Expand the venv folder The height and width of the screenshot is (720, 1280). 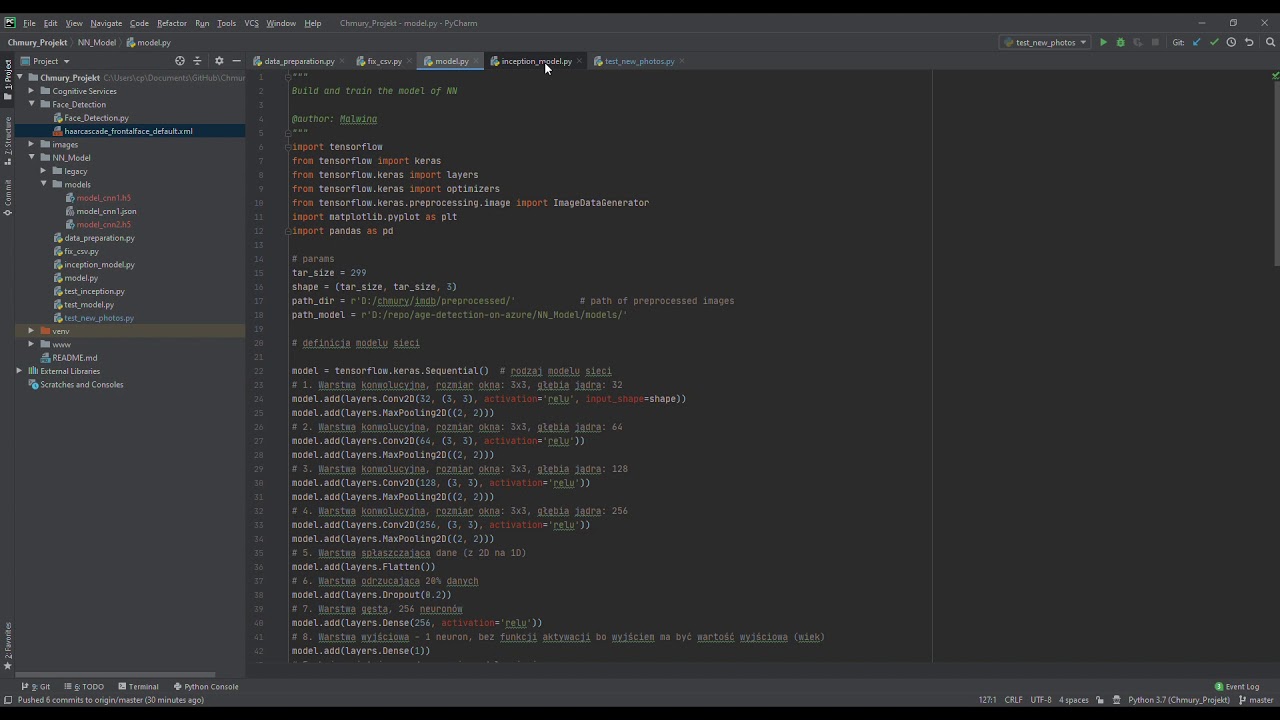click(31, 331)
